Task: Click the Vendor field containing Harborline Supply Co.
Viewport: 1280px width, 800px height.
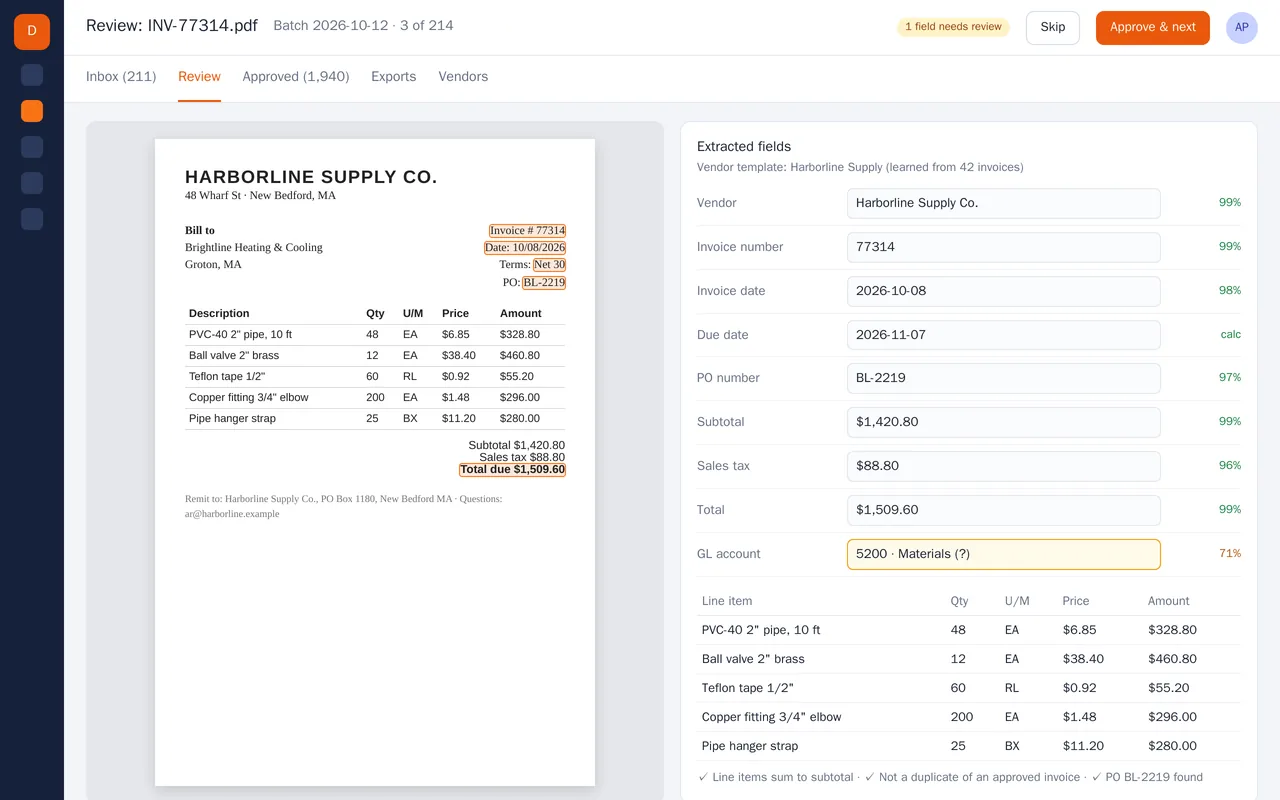Action: pyautogui.click(x=1004, y=203)
